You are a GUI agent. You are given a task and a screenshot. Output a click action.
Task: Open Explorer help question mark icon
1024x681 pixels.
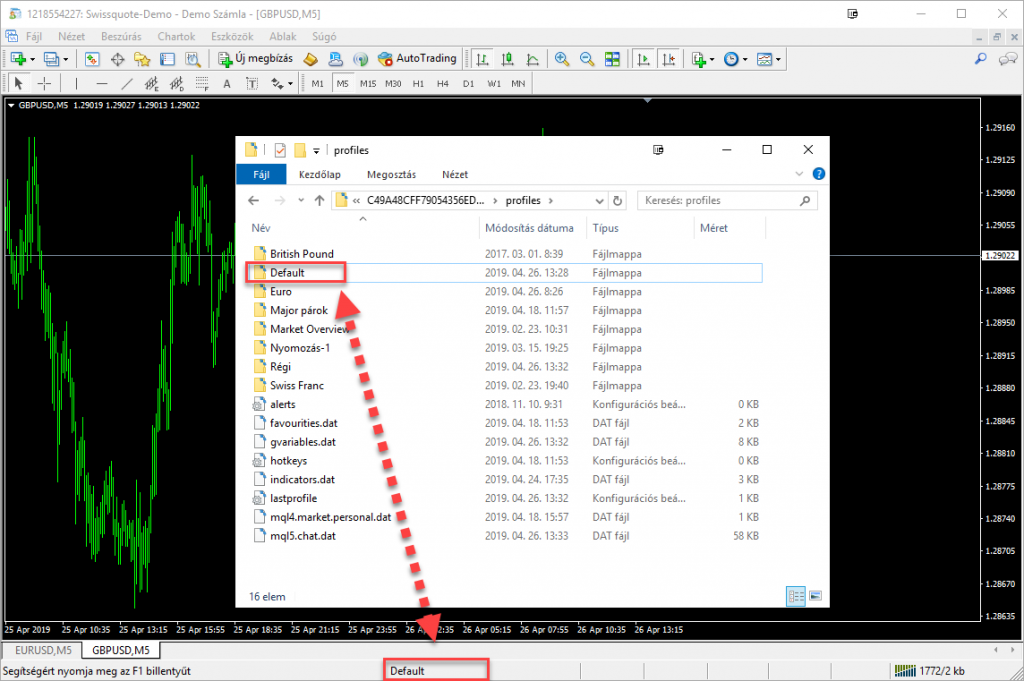[x=818, y=174]
